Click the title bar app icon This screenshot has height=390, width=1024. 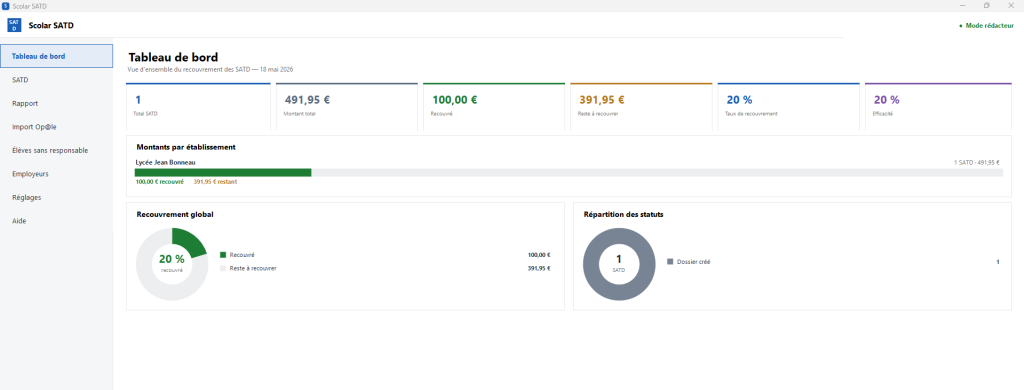tap(6, 5)
